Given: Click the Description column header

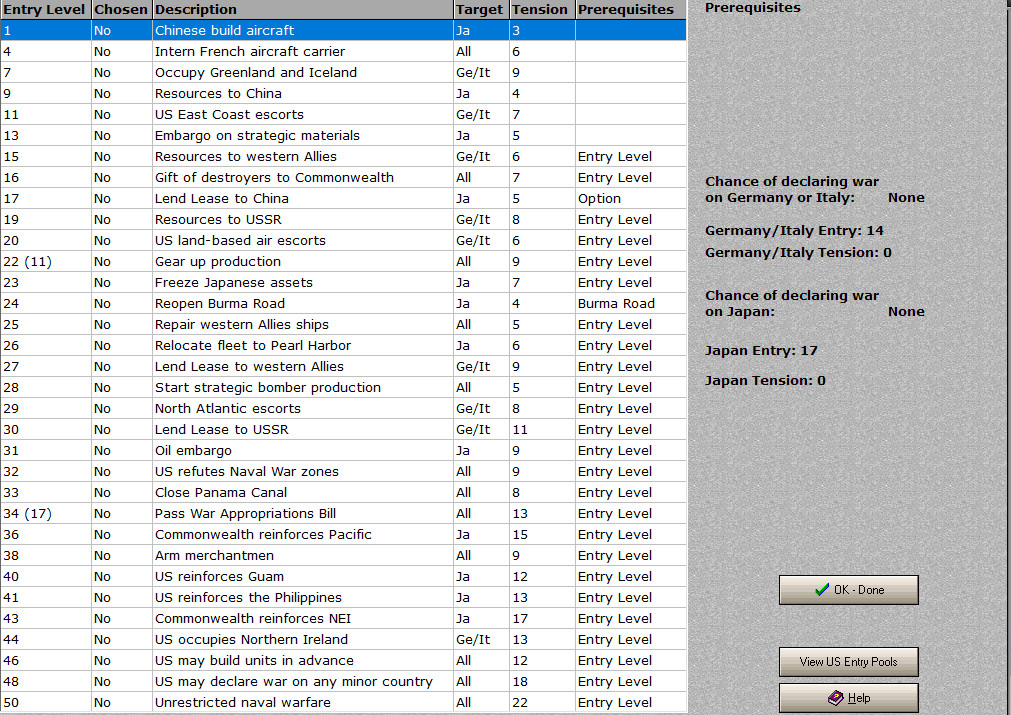Looking at the screenshot, I should pos(302,10).
